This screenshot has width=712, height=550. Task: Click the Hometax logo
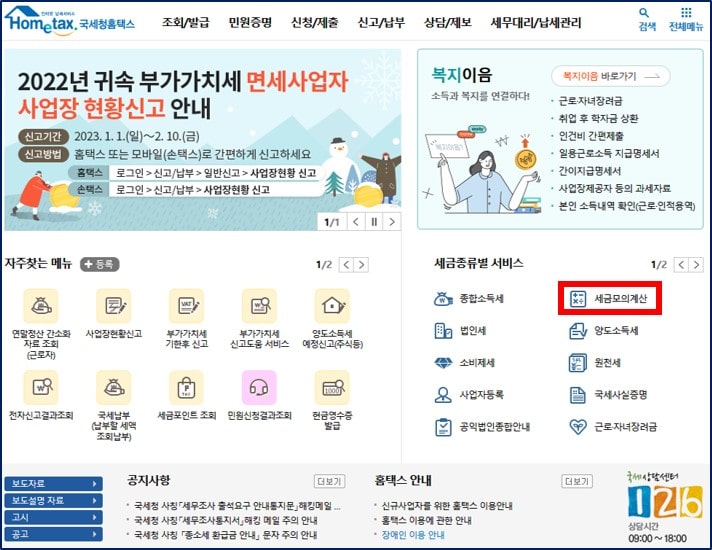(x=70, y=21)
